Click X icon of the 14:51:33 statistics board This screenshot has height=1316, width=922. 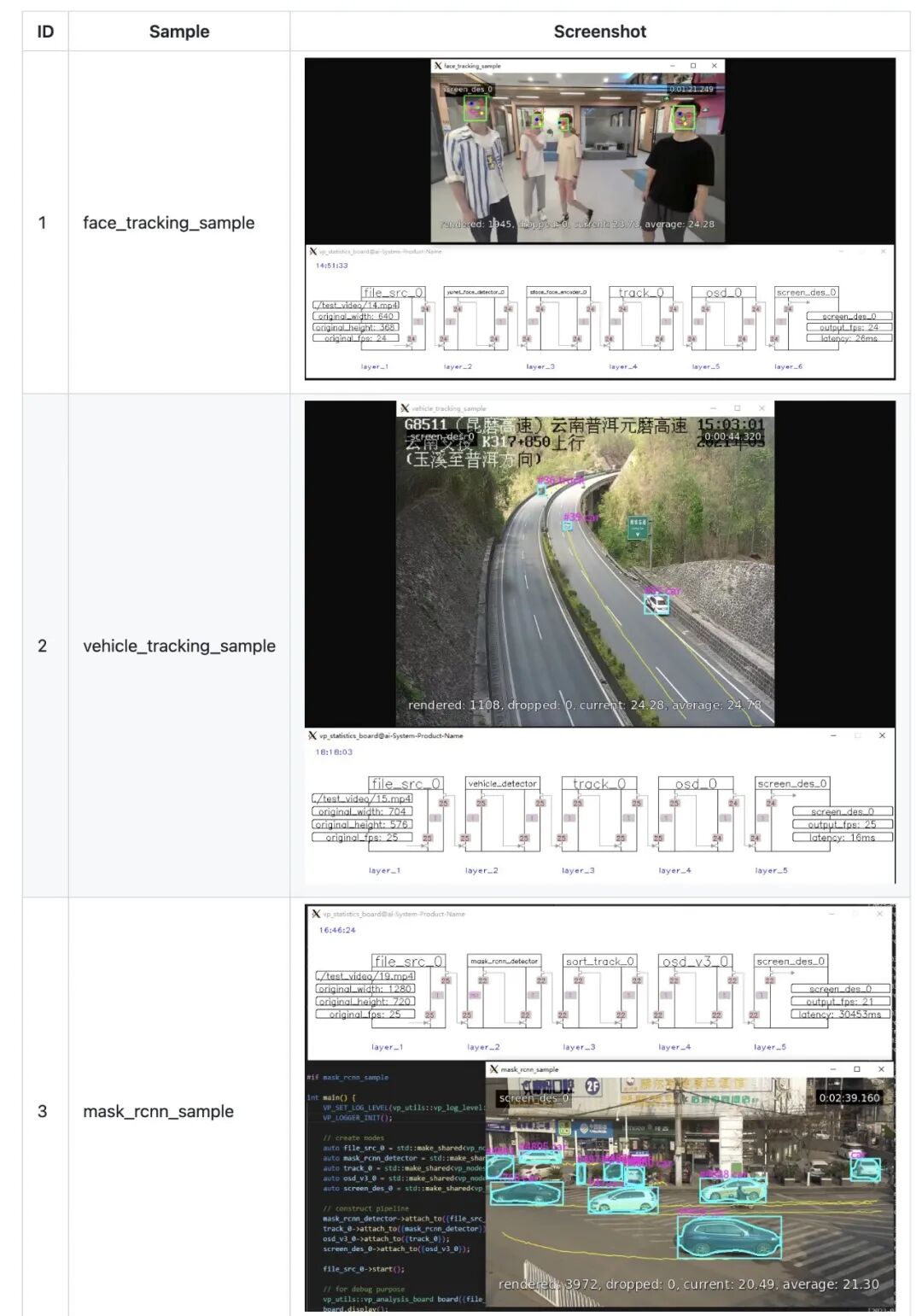coord(312,252)
